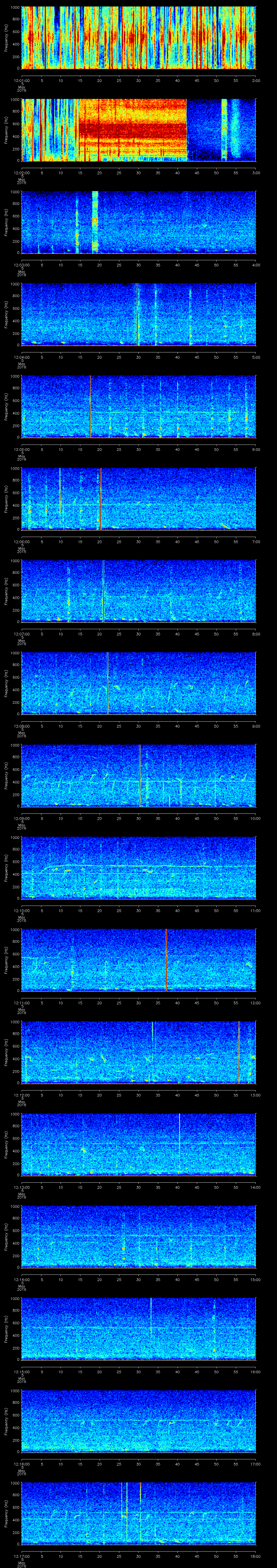Click the "3:00" end time label

coord(256,173)
